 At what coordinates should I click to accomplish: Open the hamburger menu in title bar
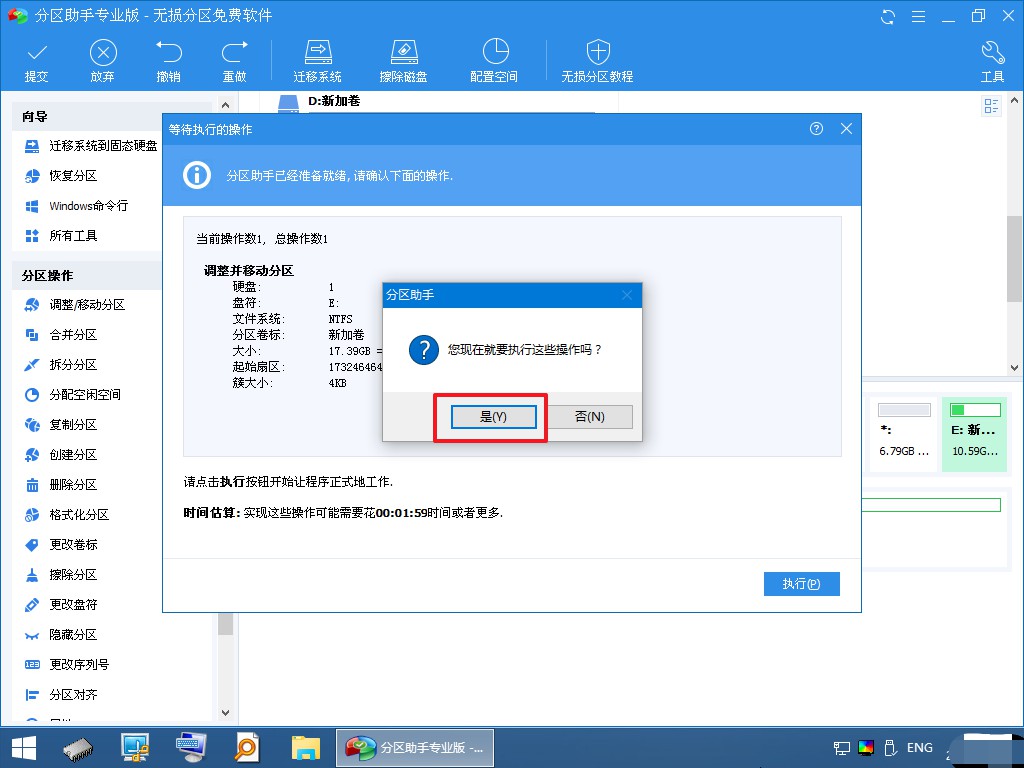point(918,17)
